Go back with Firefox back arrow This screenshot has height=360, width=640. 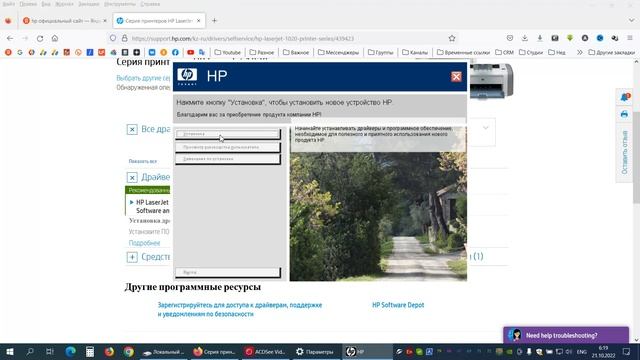tap(10, 38)
